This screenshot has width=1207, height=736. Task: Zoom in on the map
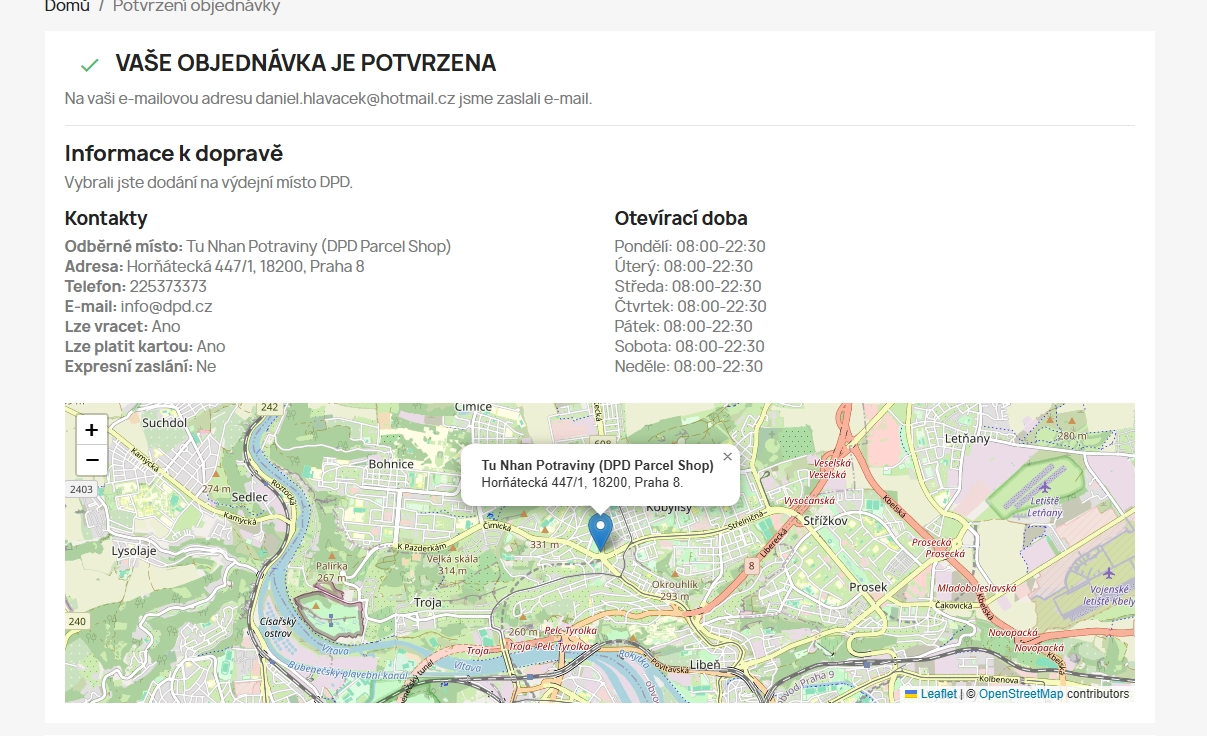pos(91,430)
